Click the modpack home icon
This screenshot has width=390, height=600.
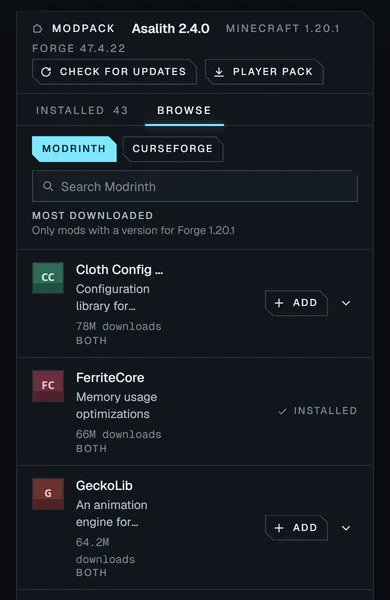38,28
